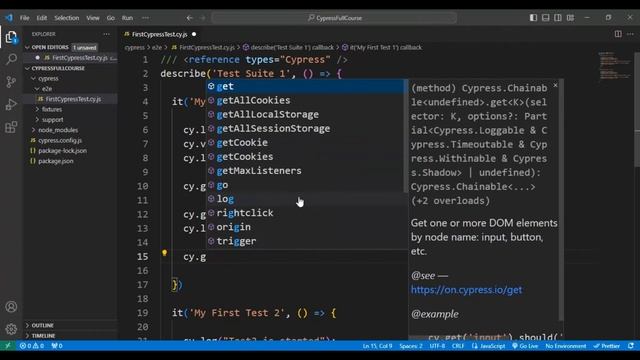Open package-lock.json in explorer
640x360 pixels.
(62, 151)
